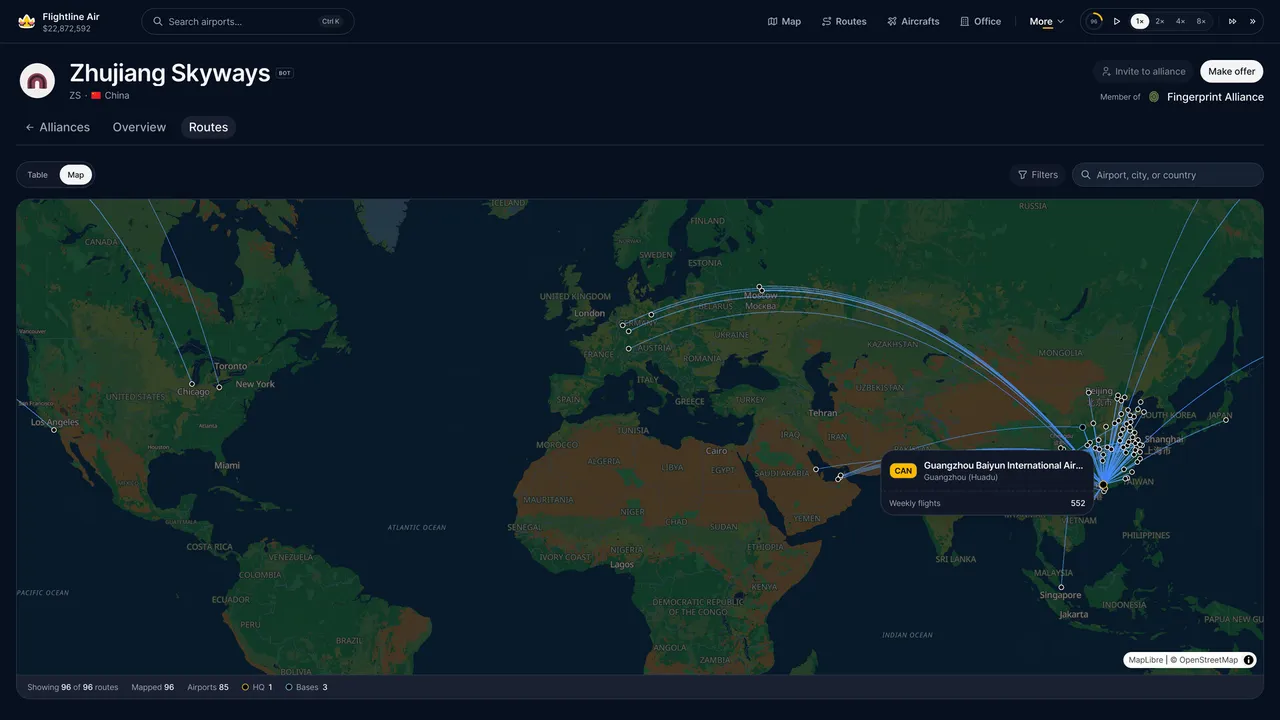Open the Routes page in top navigation

[x=844, y=21]
